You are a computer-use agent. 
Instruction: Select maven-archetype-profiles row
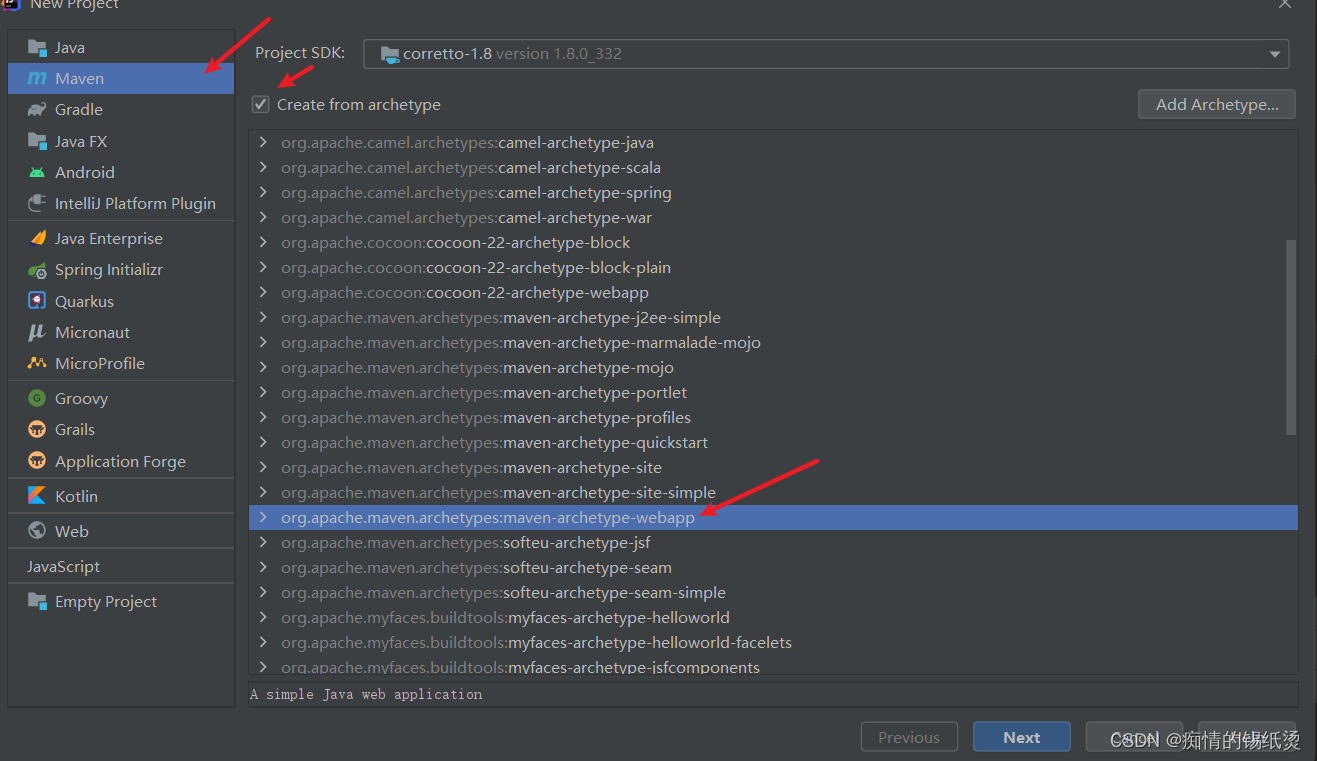coord(773,417)
